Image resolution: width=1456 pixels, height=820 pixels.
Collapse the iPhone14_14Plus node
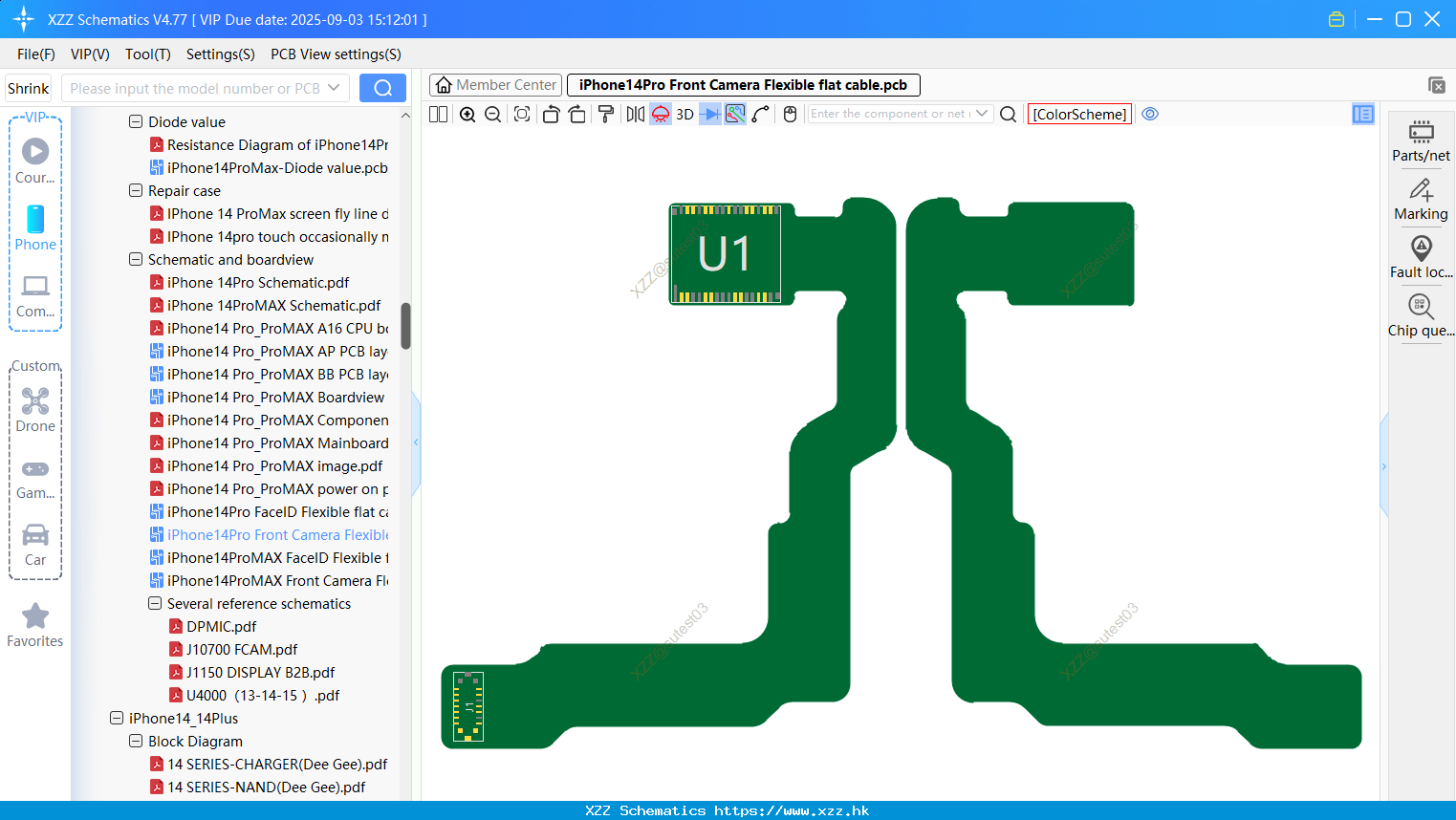pos(117,718)
